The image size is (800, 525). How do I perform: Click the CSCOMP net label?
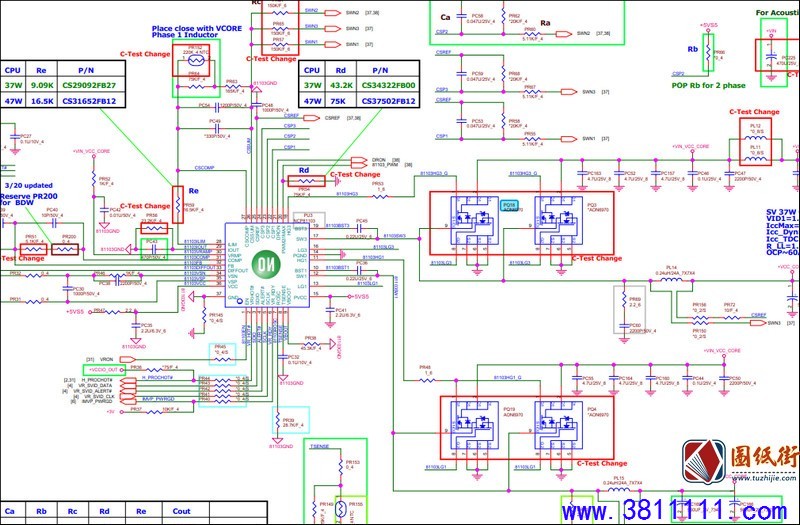tap(204, 168)
